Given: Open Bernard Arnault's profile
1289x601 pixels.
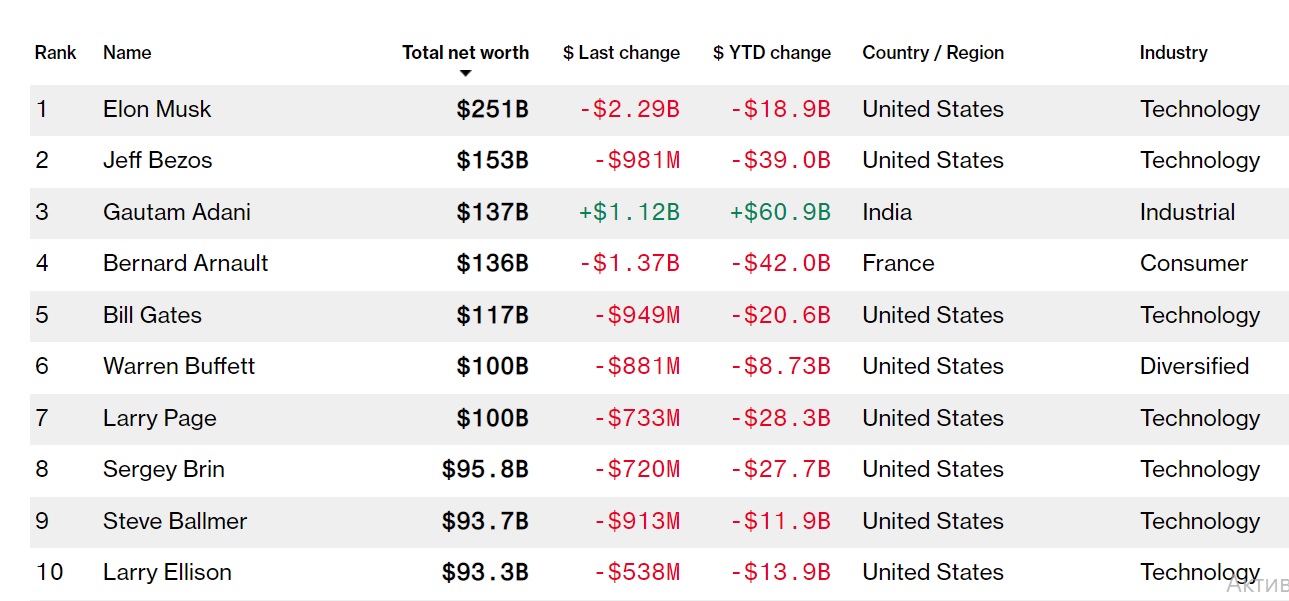Looking at the screenshot, I should (185, 263).
